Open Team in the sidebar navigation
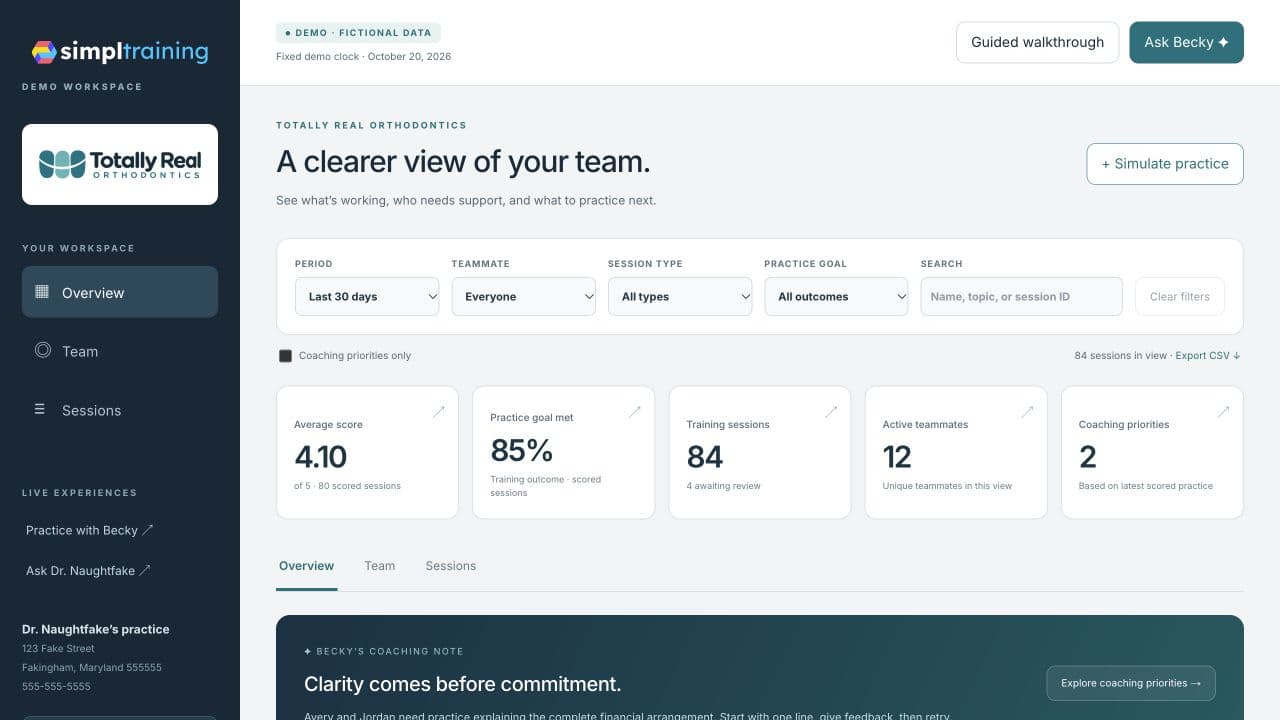Screen dimensions: 1280x720 click(x=120, y=351)
